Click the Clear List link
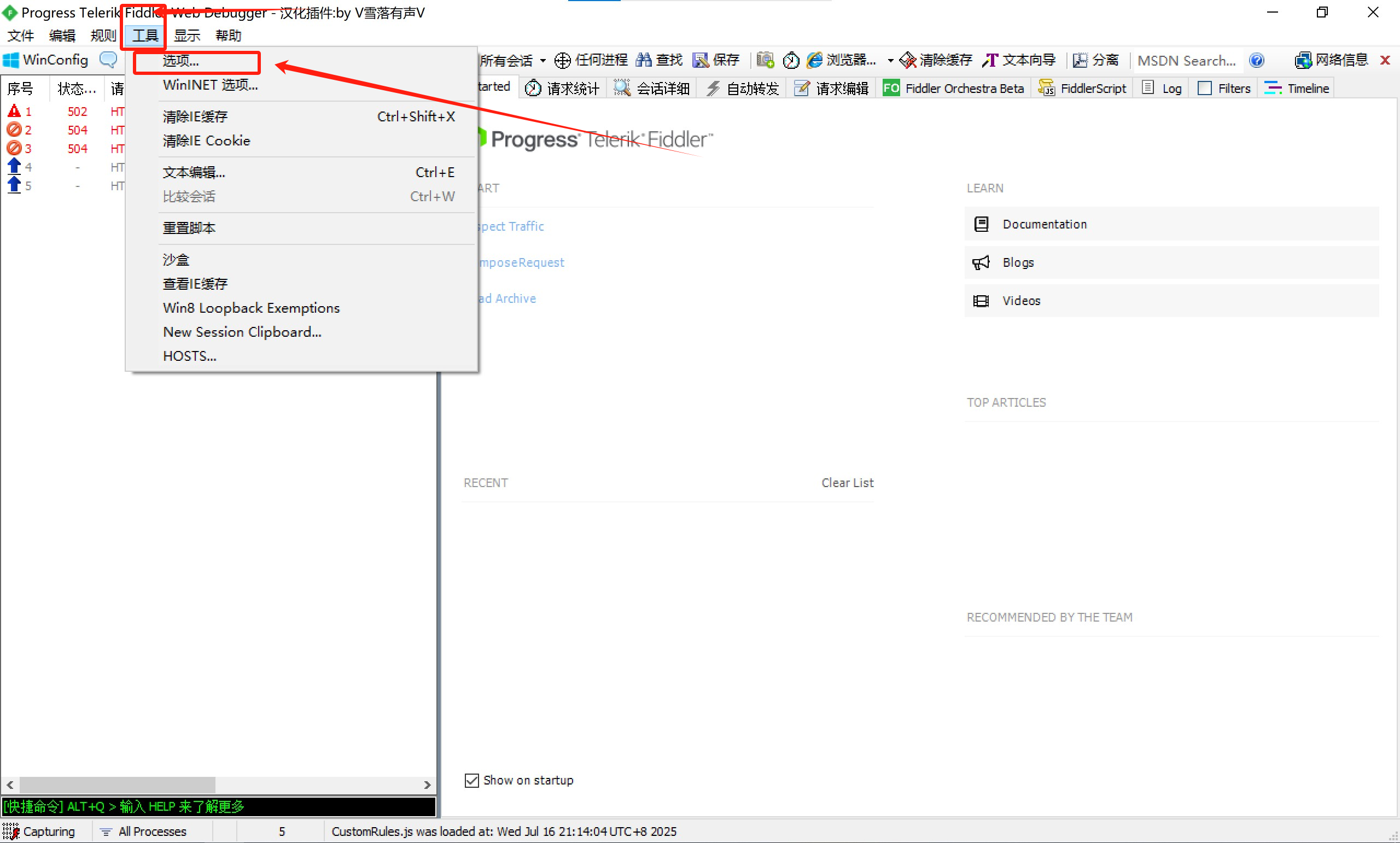This screenshot has width=1400, height=843. pos(847,483)
